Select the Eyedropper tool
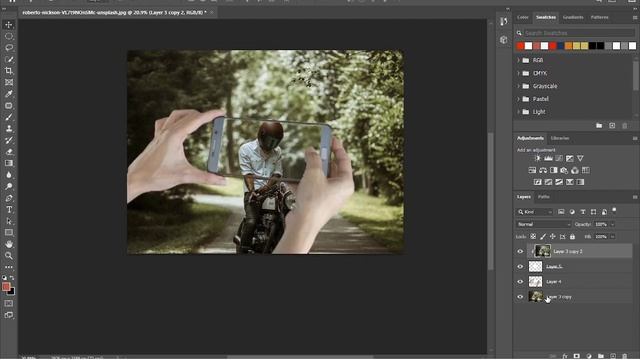The height and width of the screenshot is (360, 640). tap(9, 94)
